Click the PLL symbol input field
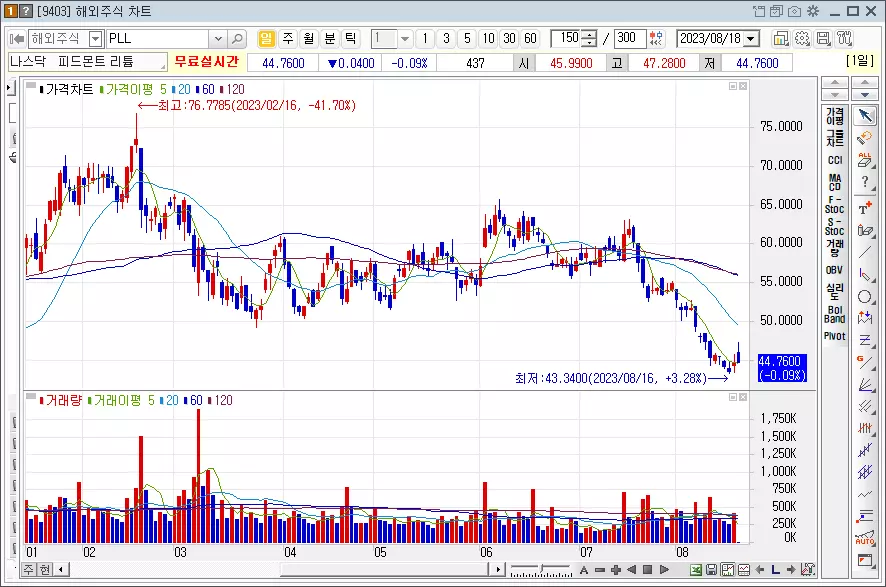The image size is (886, 587). pyautogui.click(x=158, y=38)
